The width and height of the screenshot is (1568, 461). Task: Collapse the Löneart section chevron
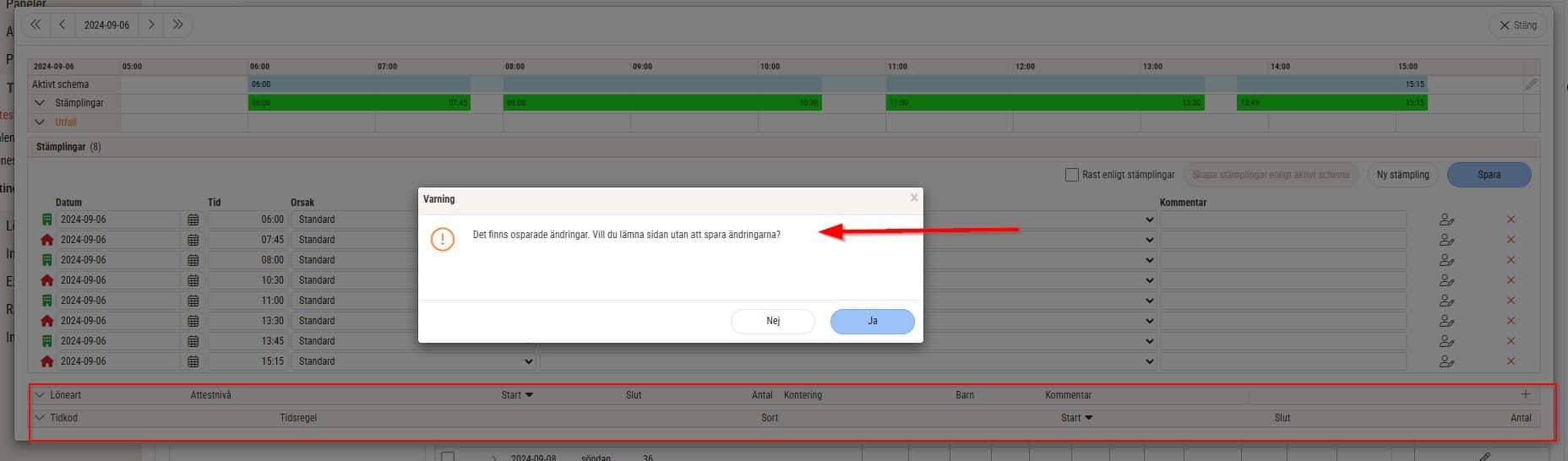[x=40, y=395]
